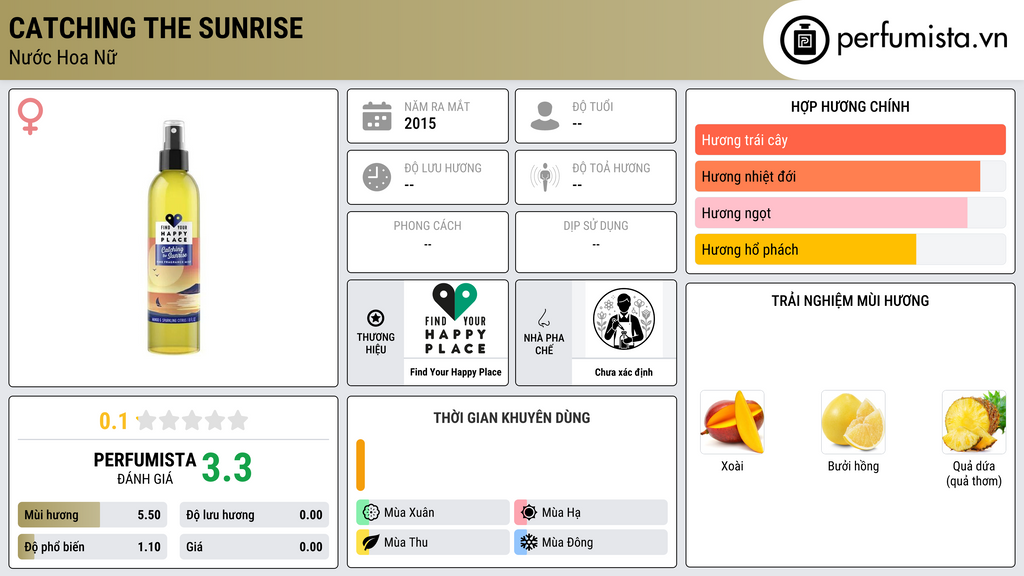Select the Bưởi hồng pomelo note image
The height and width of the screenshot is (576, 1024).
coord(853,422)
